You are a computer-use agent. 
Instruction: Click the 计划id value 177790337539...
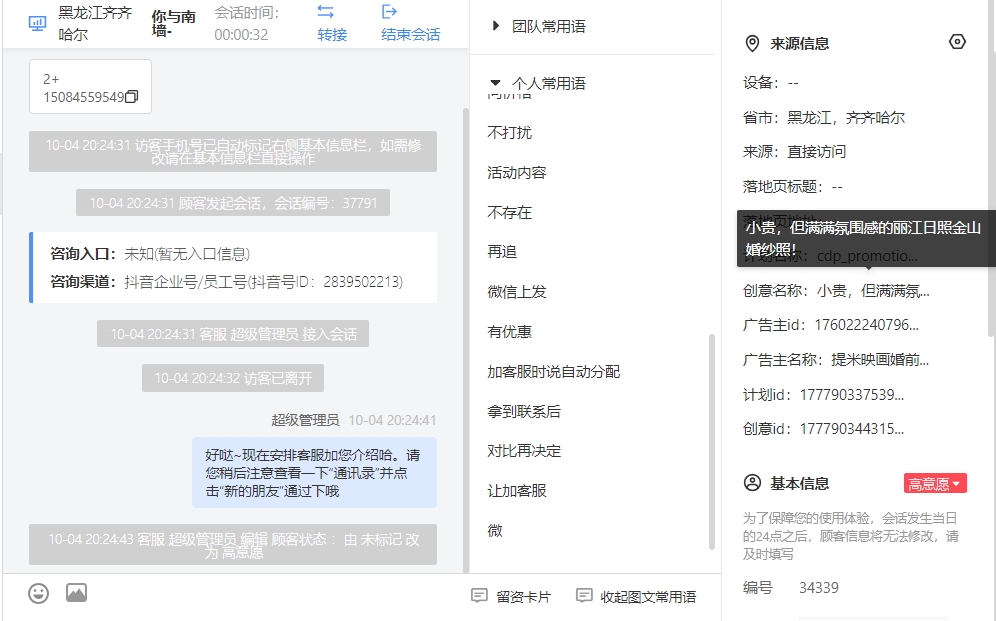[851, 395]
